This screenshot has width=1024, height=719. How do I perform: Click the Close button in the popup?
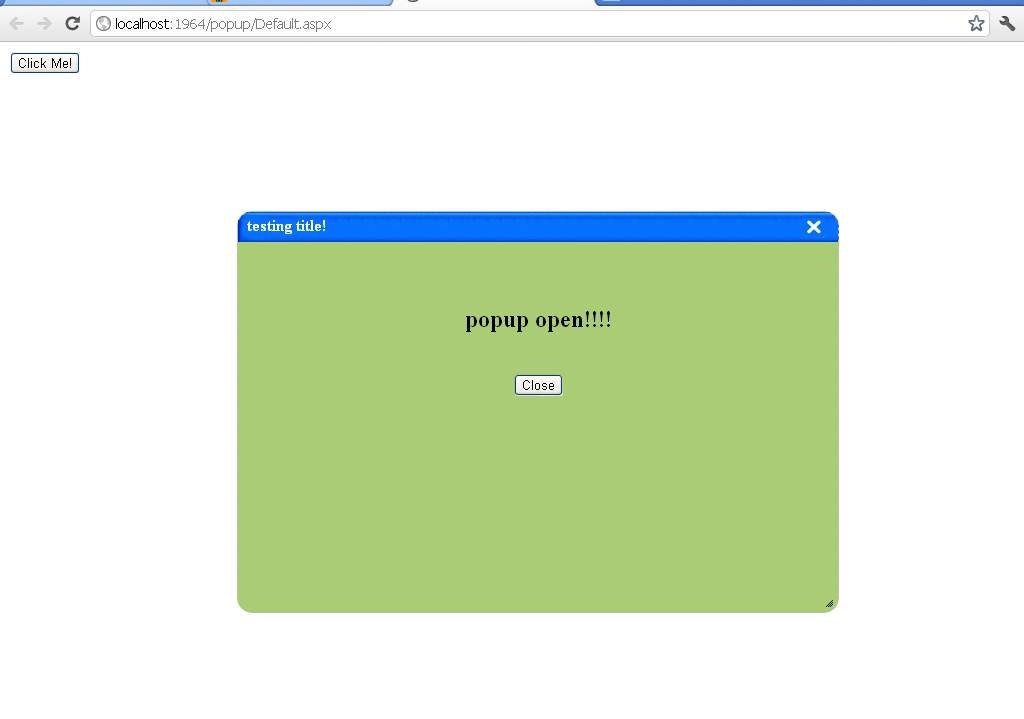[538, 385]
